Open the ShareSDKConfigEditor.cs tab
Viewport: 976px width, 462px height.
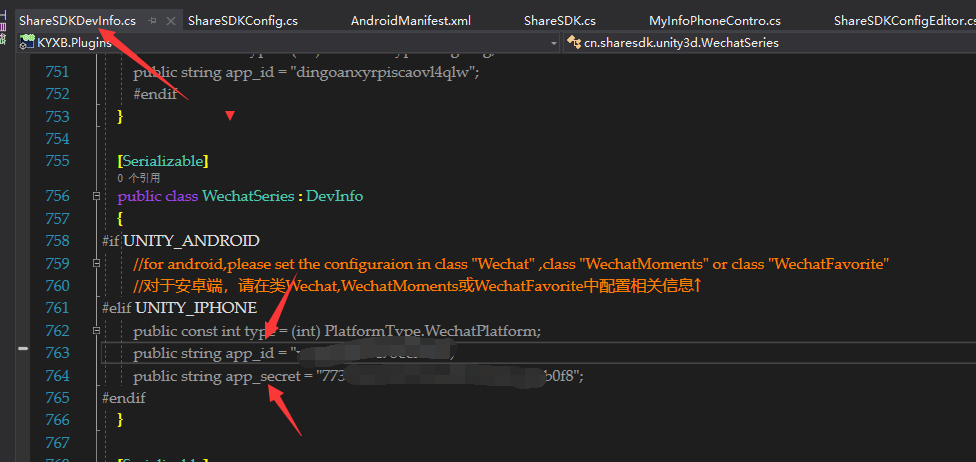point(905,21)
